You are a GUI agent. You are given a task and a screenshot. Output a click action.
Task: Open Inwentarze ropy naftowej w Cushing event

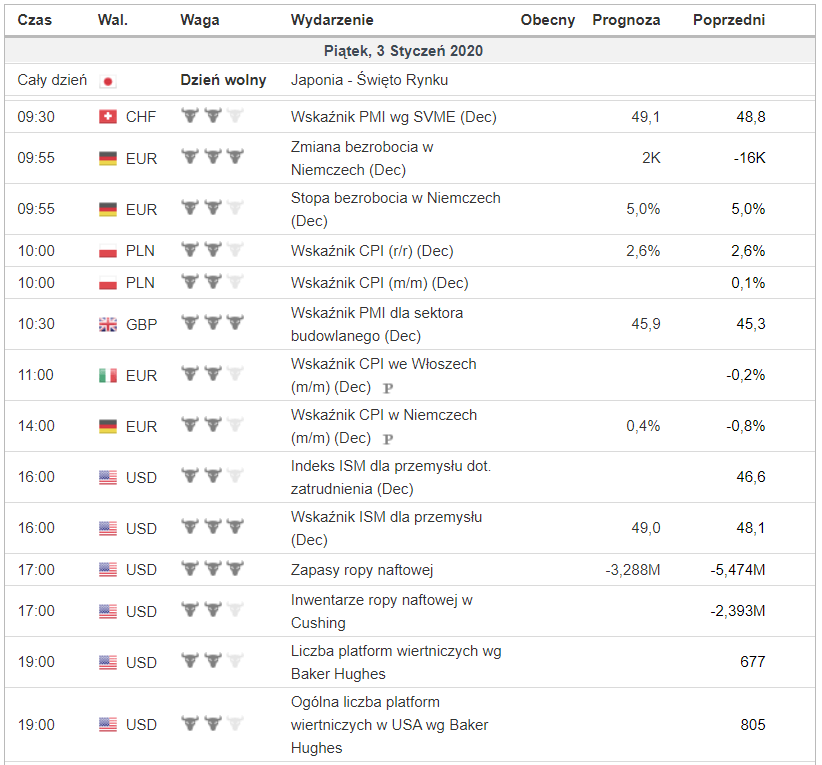pyautogui.click(x=381, y=611)
